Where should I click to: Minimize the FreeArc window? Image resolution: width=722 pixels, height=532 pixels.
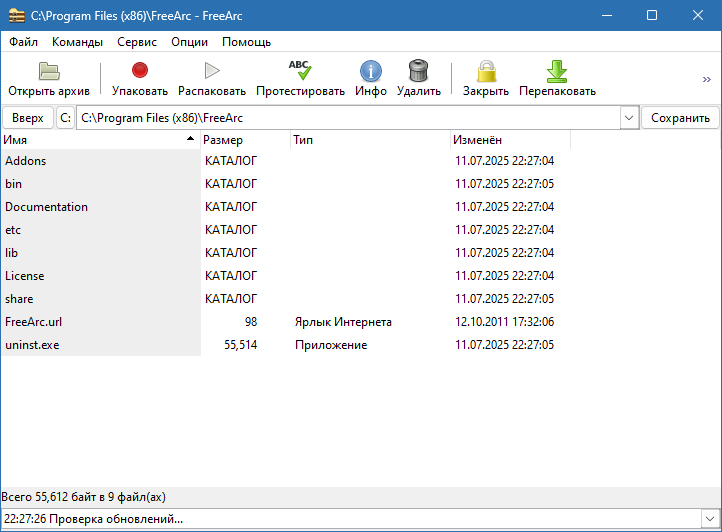(607, 15)
